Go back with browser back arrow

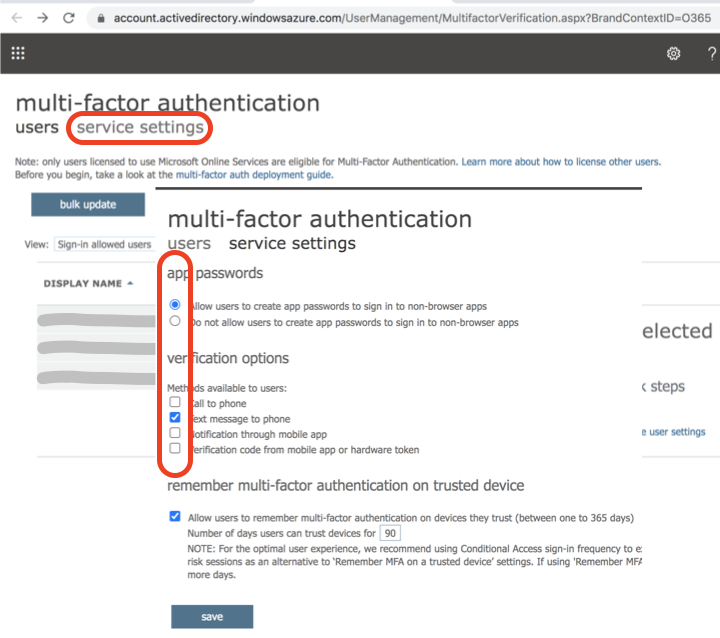pos(17,18)
